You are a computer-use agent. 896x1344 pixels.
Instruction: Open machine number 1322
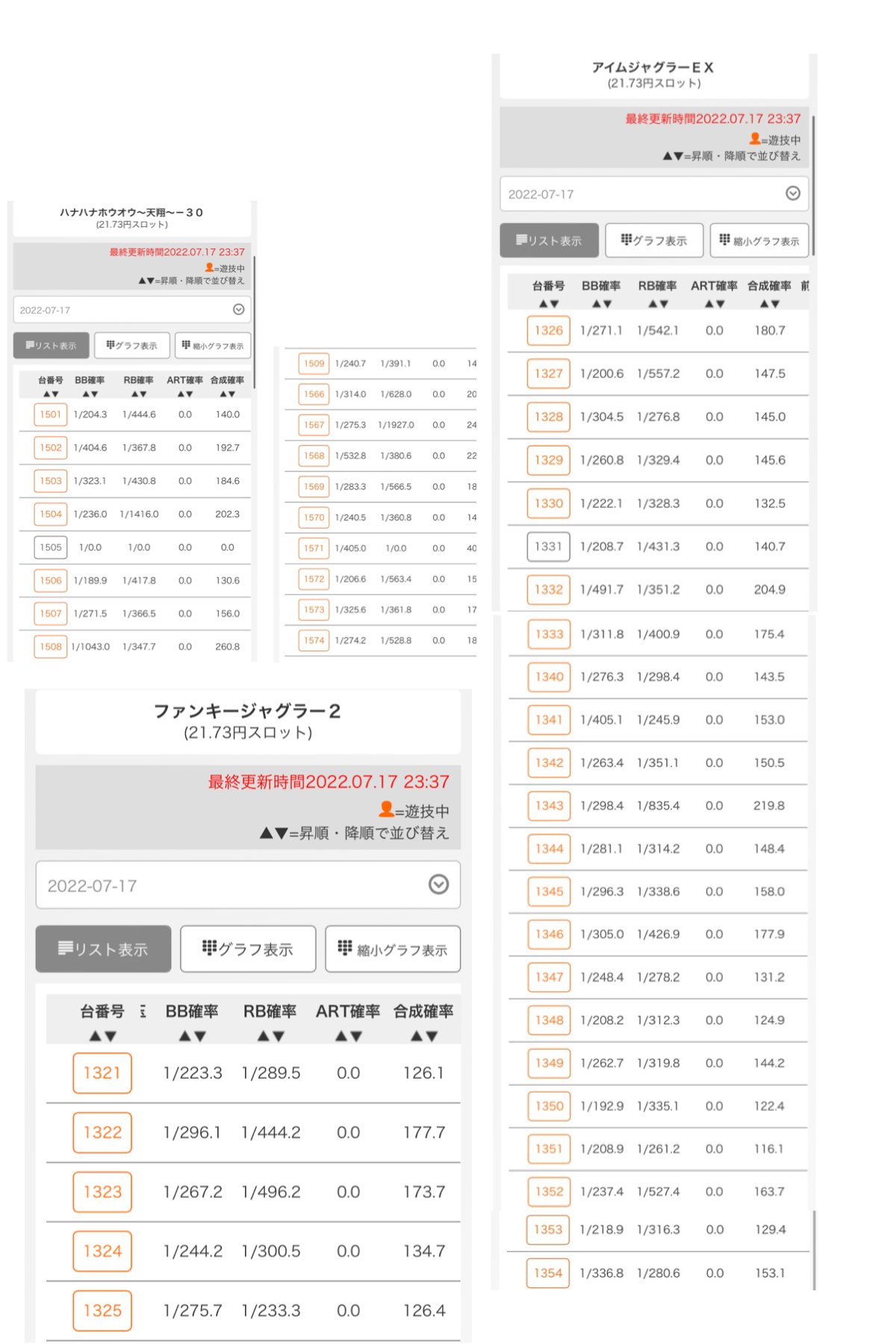tap(102, 1133)
